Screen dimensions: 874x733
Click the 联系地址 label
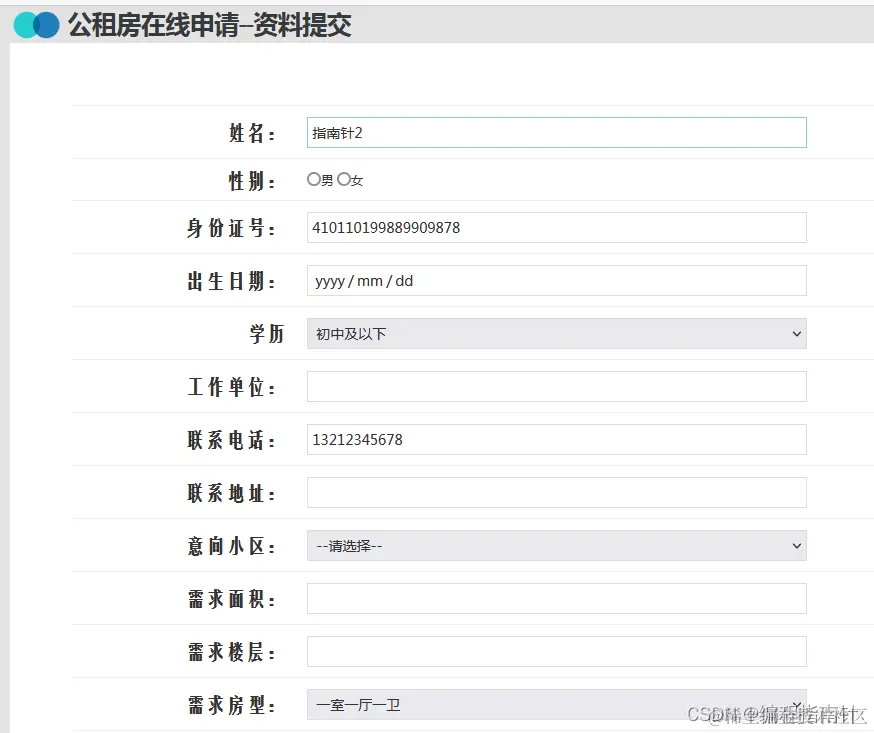tap(231, 493)
